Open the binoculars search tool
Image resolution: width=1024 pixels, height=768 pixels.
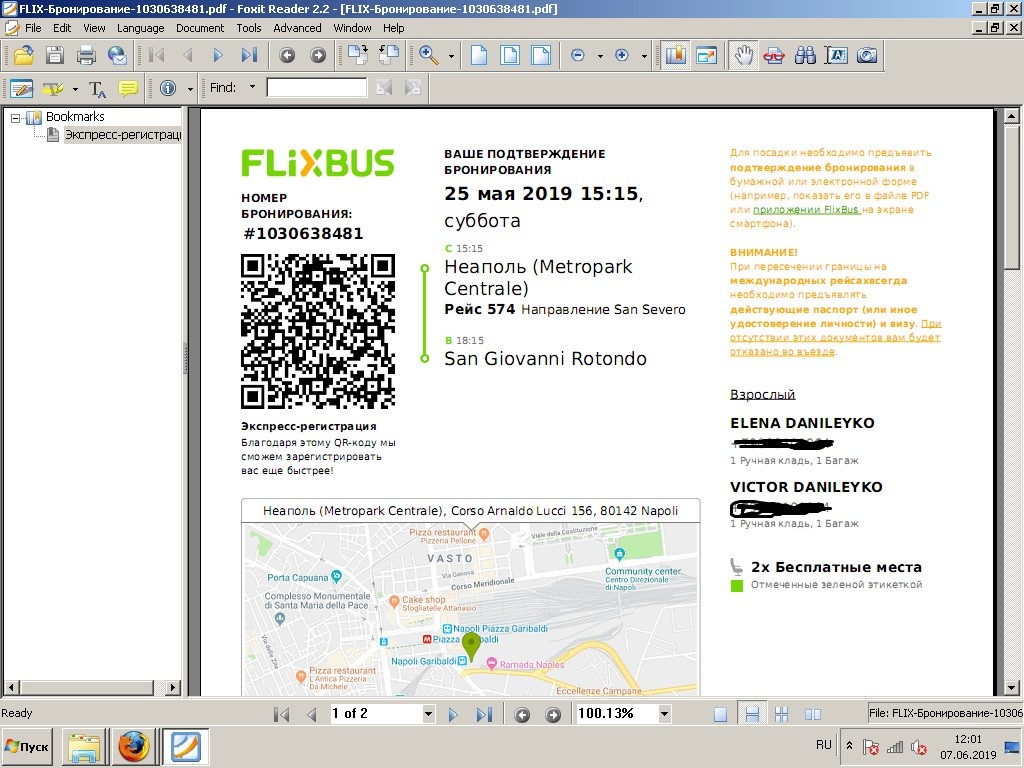pos(805,55)
